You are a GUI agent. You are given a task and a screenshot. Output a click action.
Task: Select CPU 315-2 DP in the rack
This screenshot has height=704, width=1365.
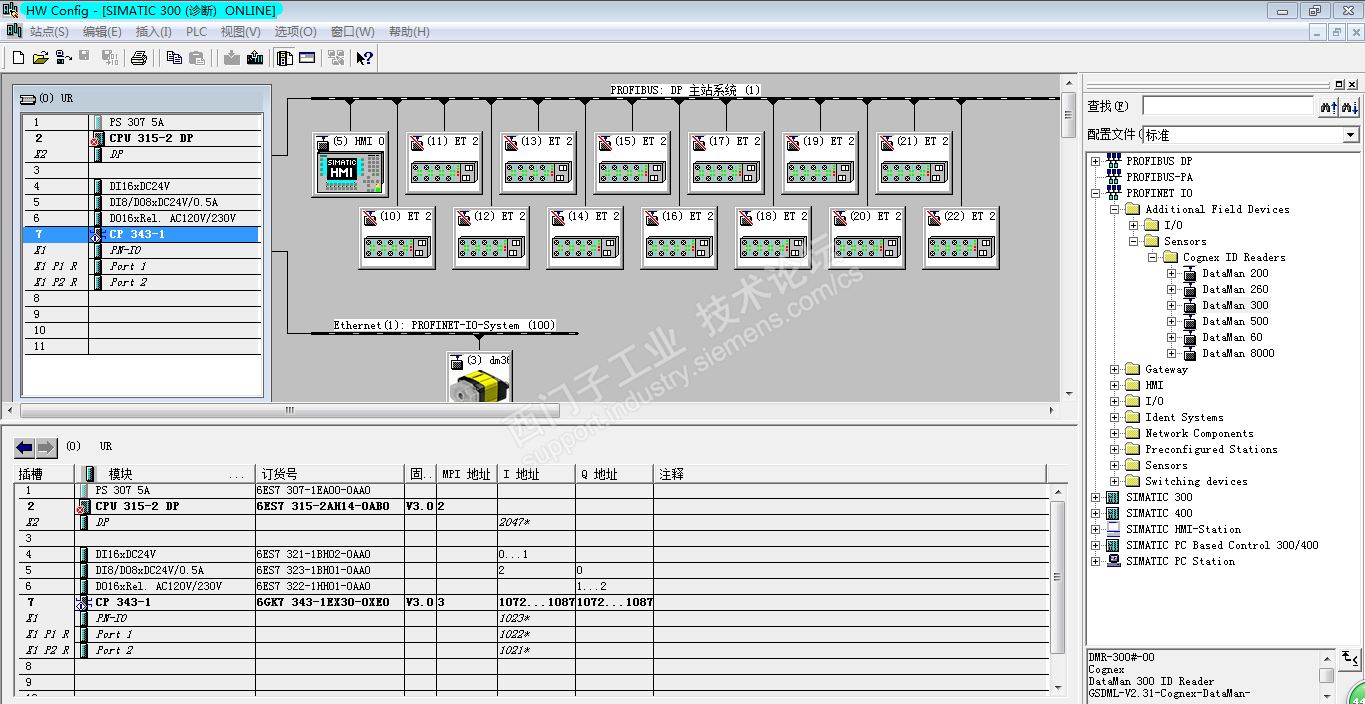coord(141,138)
